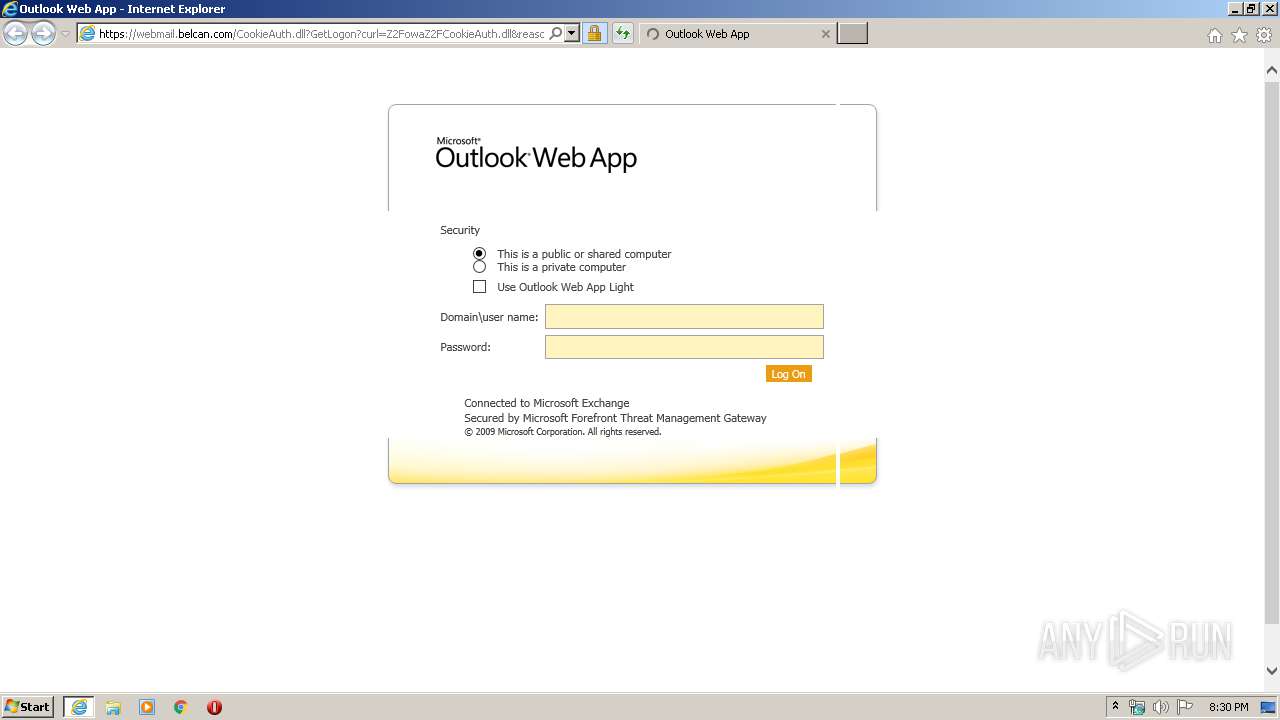Close the Outlook Web App tab
This screenshot has width=1280, height=720.
coord(825,34)
